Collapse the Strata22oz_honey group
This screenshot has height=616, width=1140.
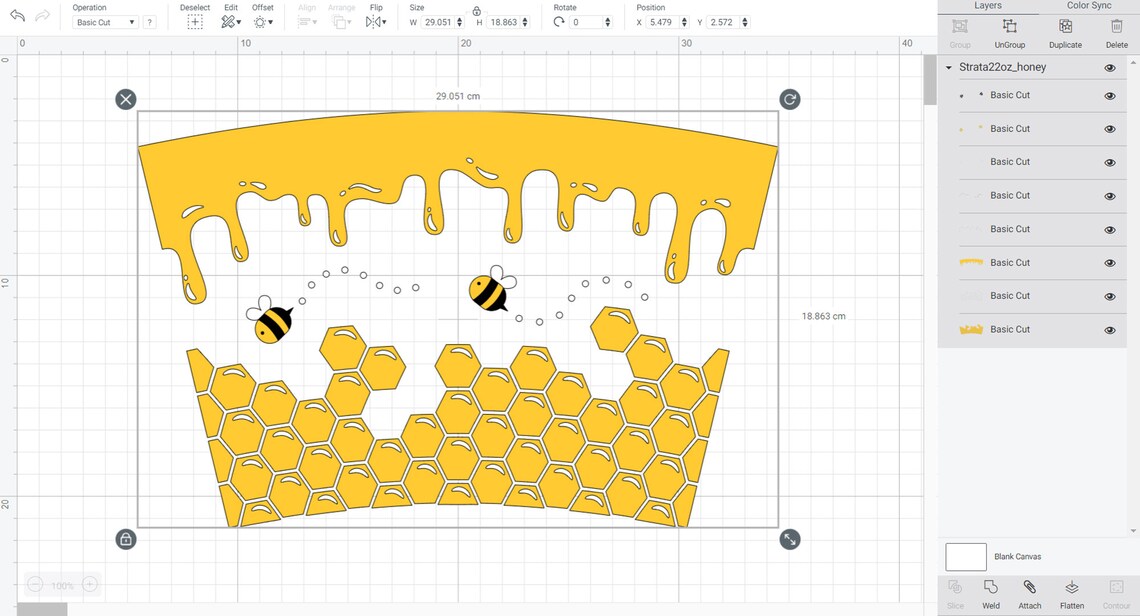(948, 66)
